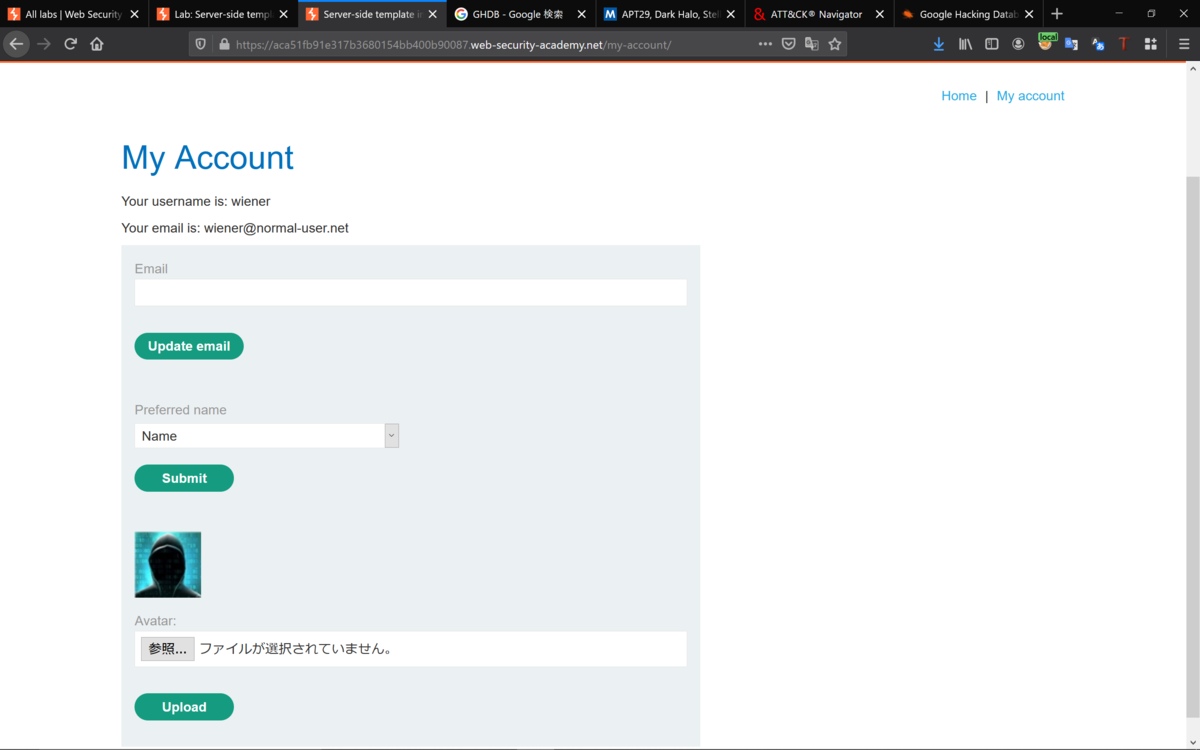
Task: Close the 'APT29, Dark Halo' tab
Action: pos(730,14)
